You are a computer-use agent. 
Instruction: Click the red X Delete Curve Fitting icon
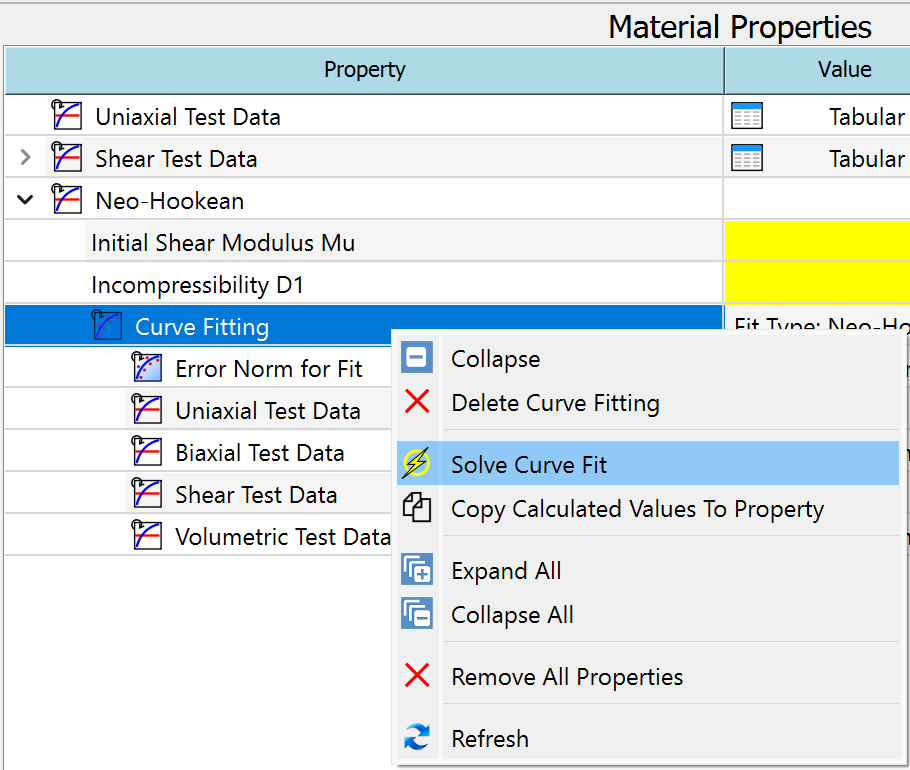click(417, 402)
